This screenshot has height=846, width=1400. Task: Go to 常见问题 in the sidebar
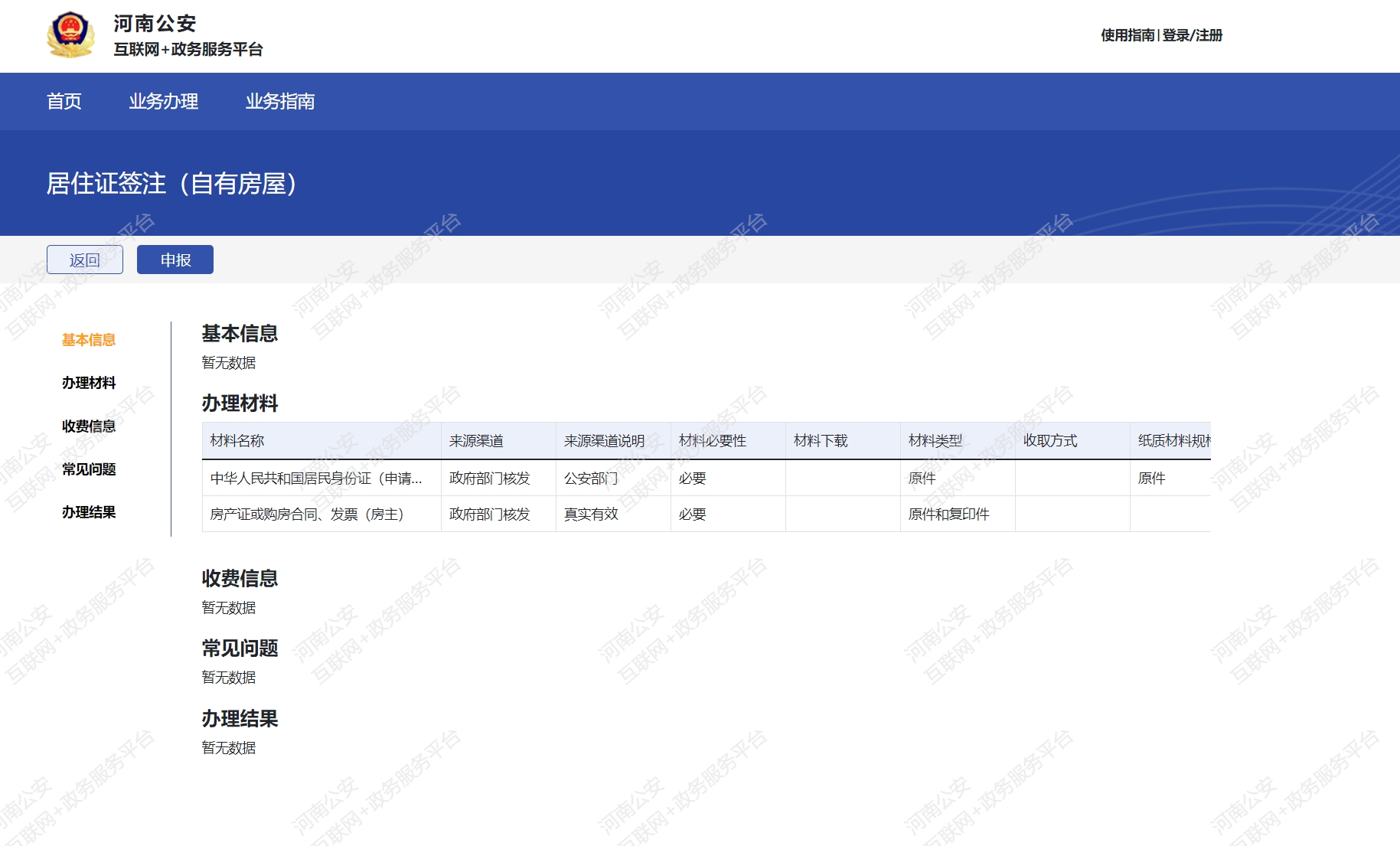click(x=89, y=469)
